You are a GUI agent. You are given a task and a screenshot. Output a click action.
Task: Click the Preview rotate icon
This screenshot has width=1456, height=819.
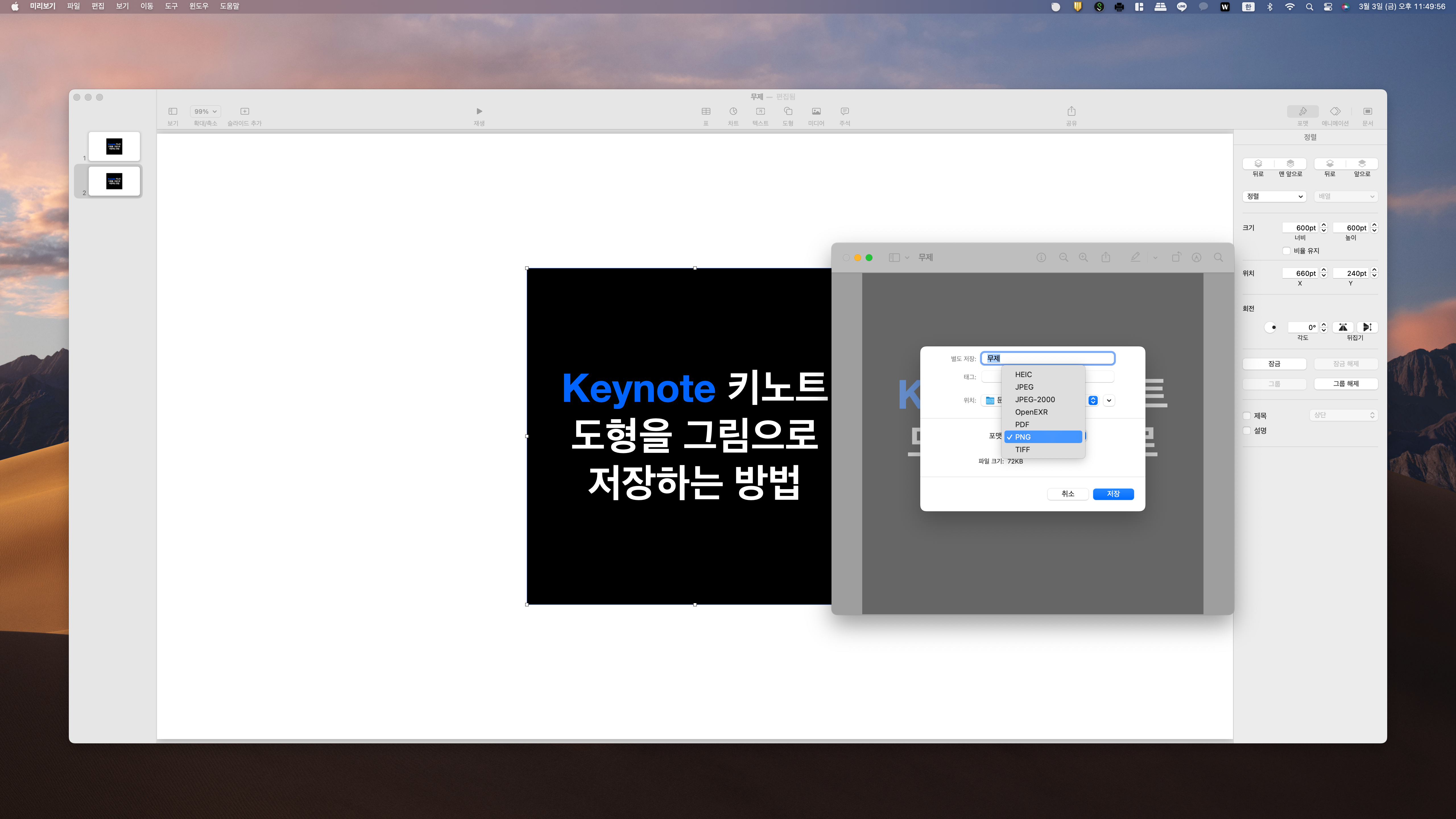coord(1176,257)
